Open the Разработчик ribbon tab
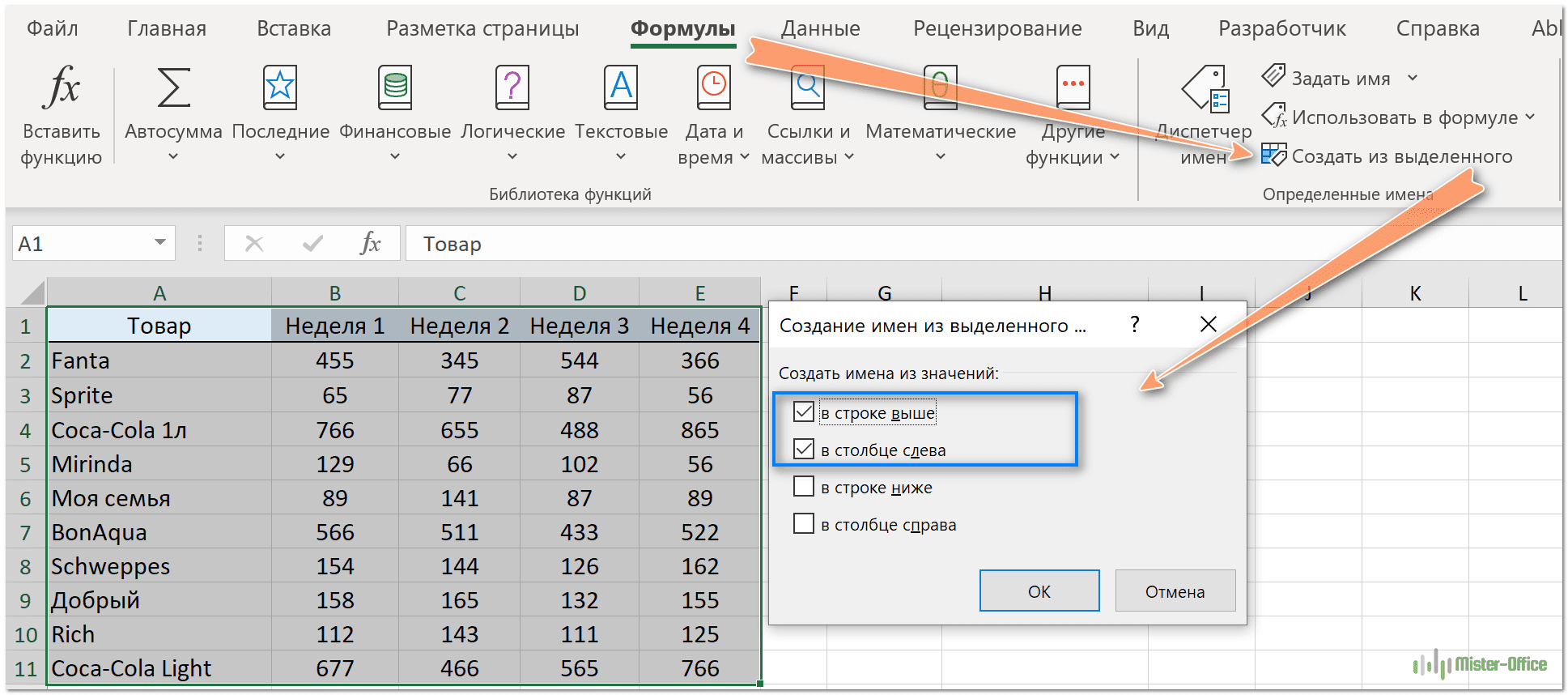 [1282, 28]
